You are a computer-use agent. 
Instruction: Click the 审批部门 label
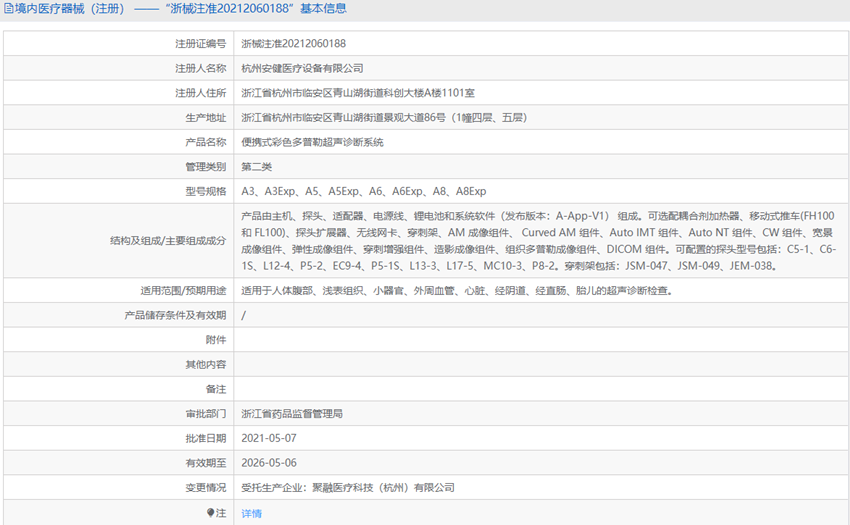coord(205,414)
